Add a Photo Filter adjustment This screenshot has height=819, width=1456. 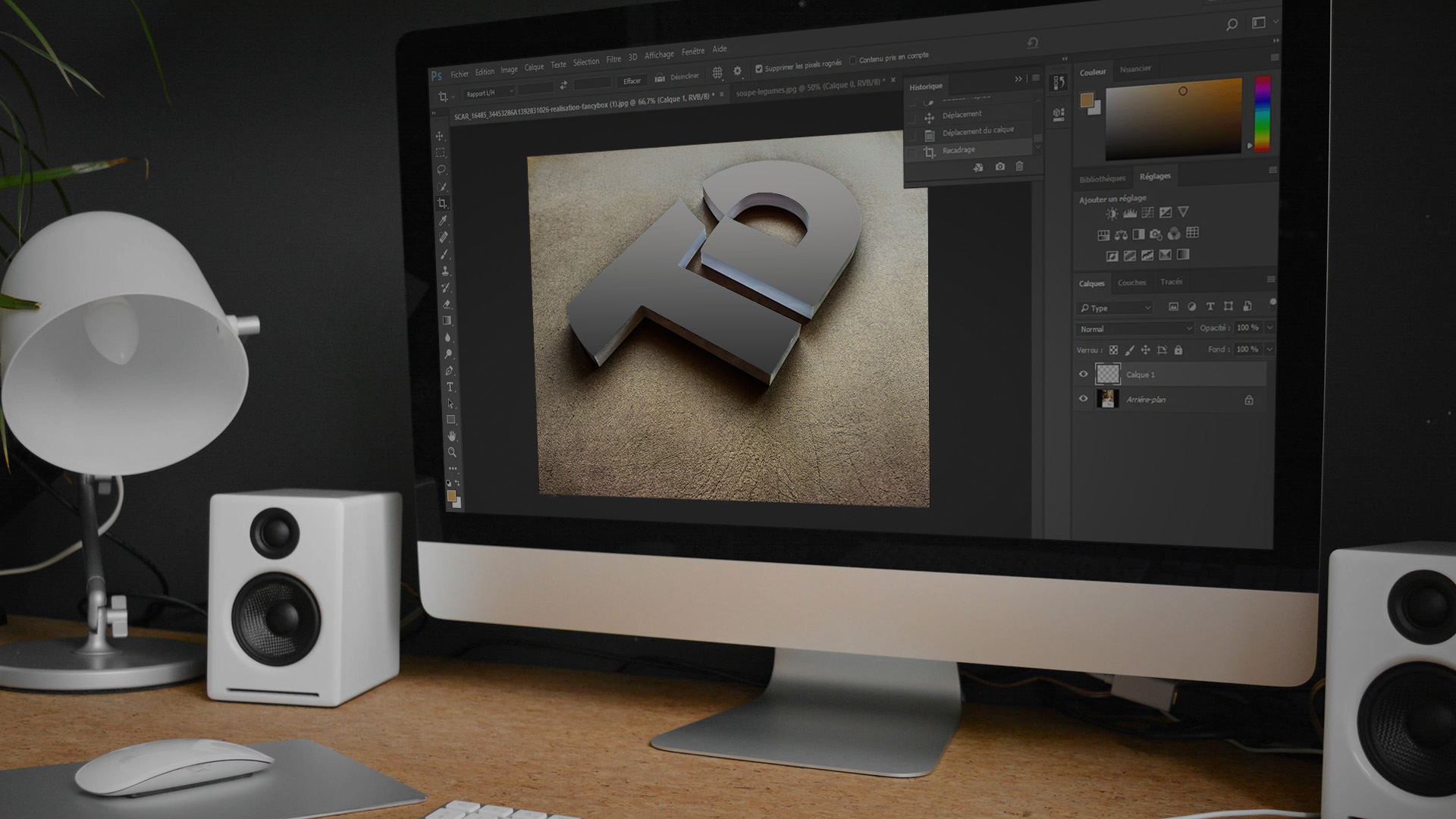tap(1156, 234)
